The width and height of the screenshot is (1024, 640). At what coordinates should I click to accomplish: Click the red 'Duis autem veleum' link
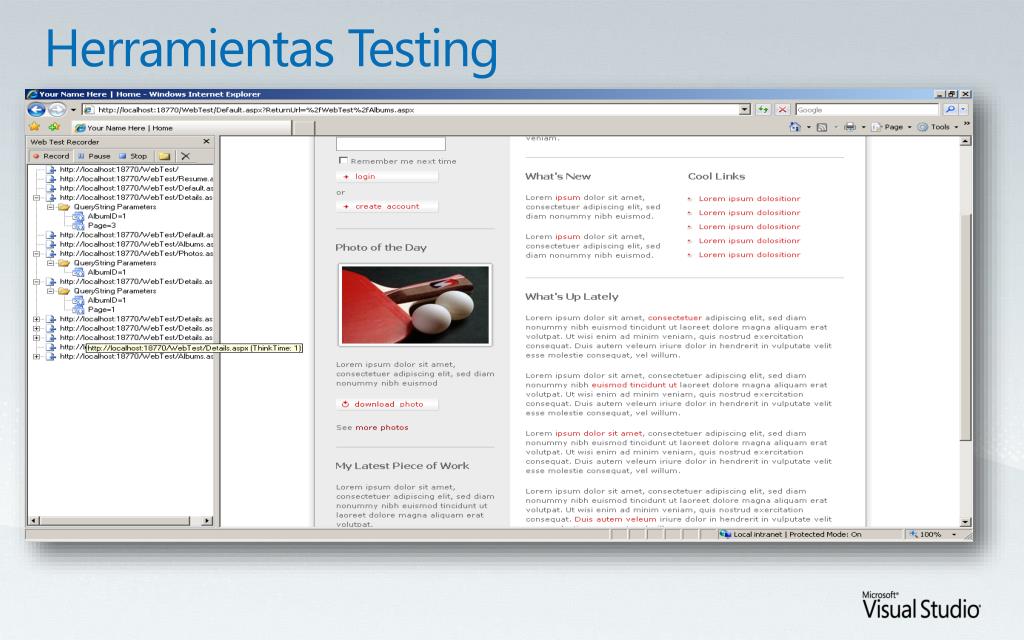[x=615, y=519]
